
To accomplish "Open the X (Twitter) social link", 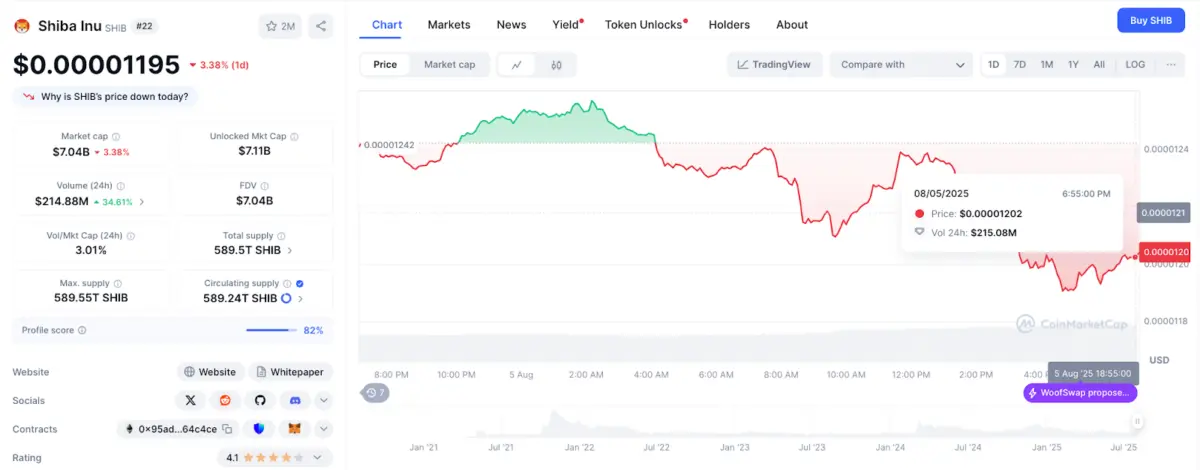I will pos(191,400).
